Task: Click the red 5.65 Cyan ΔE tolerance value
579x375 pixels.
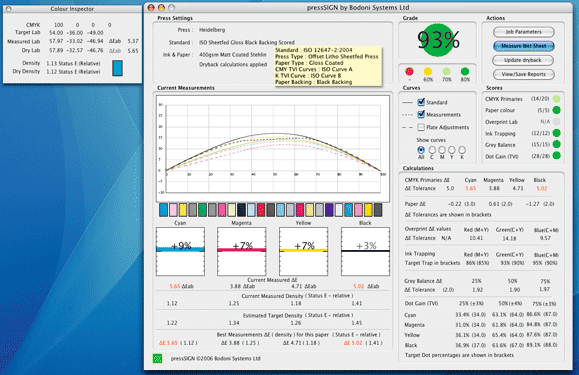Action: coord(470,188)
